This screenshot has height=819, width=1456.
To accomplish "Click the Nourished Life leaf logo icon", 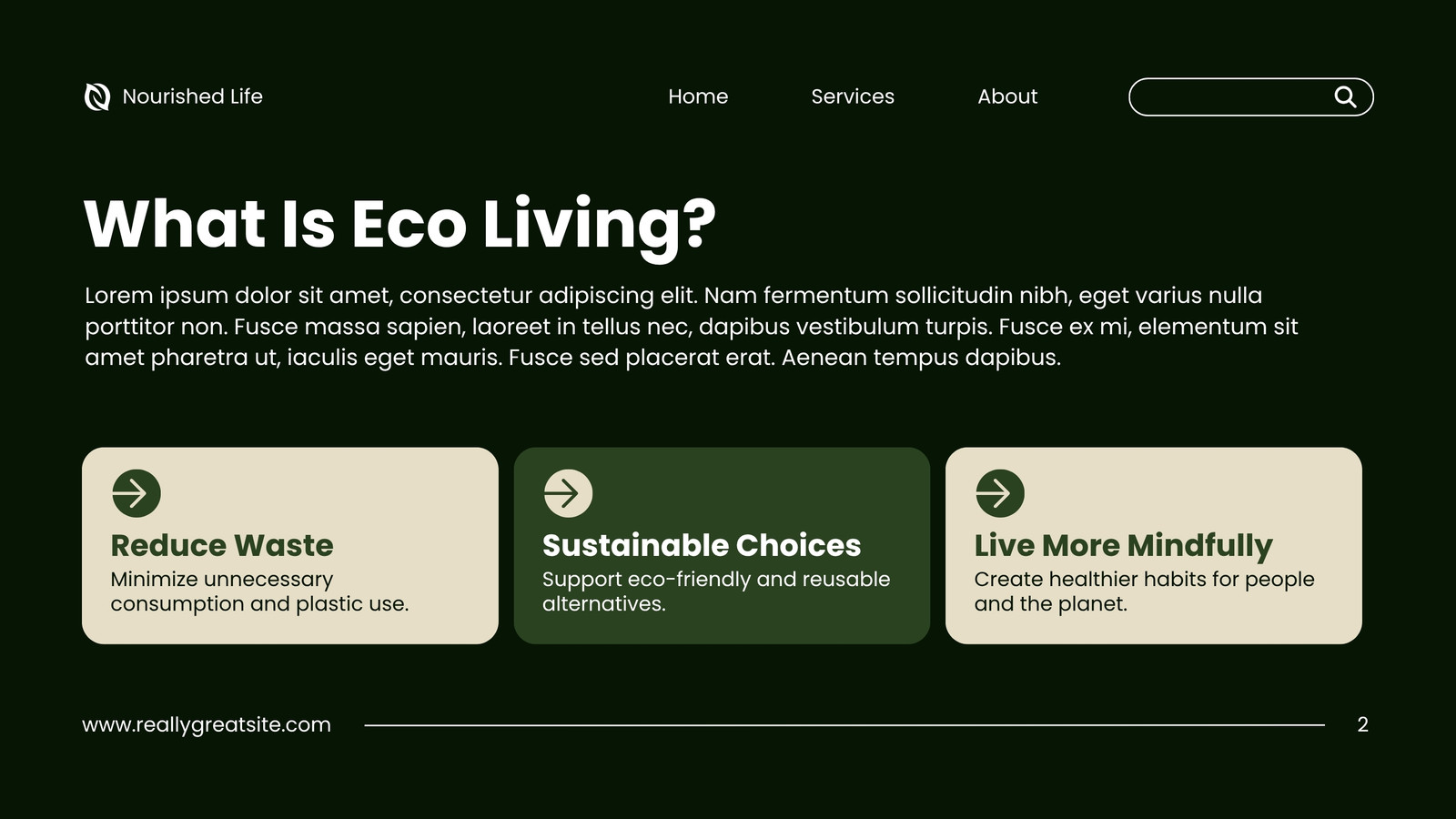I will click(97, 96).
